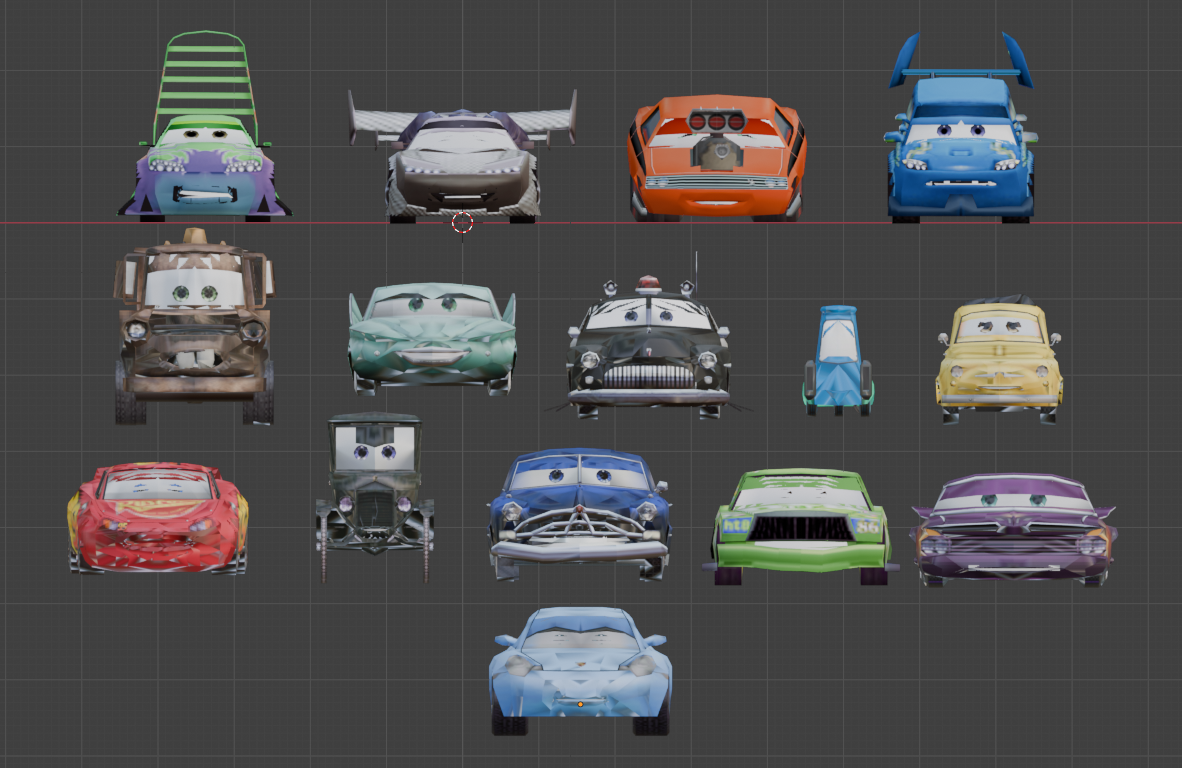Select the orange muscle car with engine blower

[717, 158]
